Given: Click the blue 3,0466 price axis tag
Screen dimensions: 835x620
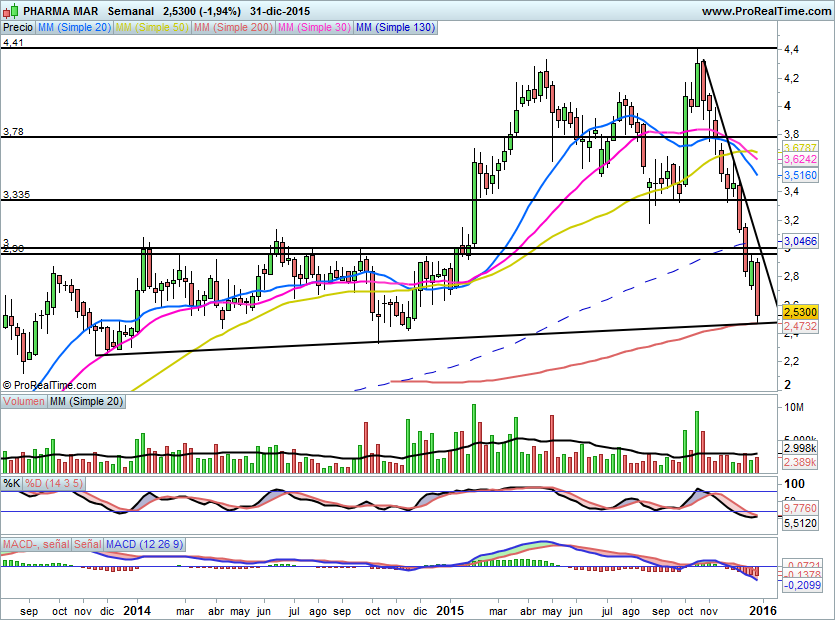Looking at the screenshot, I should point(799,241).
